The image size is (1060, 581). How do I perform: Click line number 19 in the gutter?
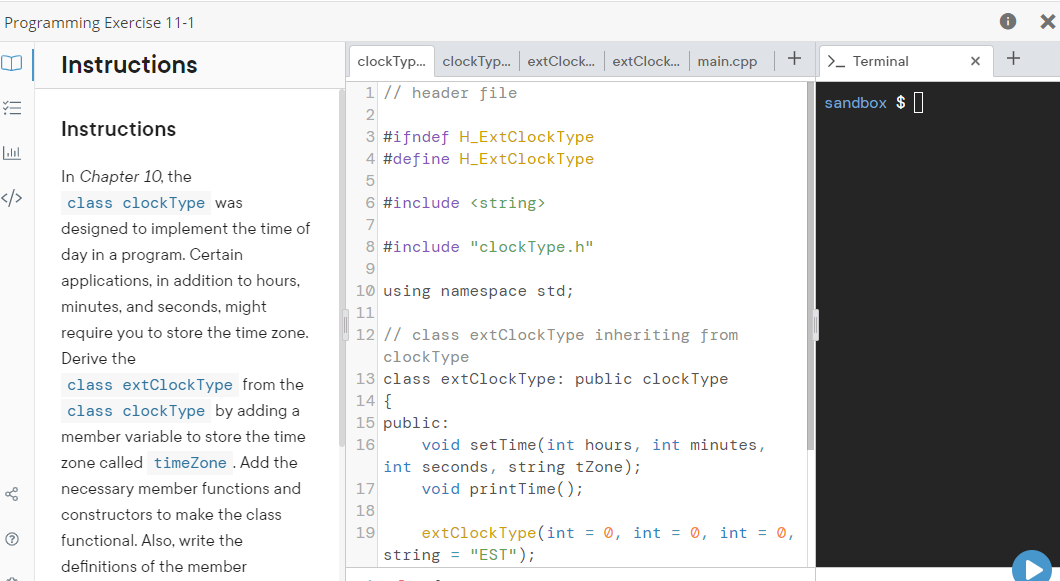point(365,533)
